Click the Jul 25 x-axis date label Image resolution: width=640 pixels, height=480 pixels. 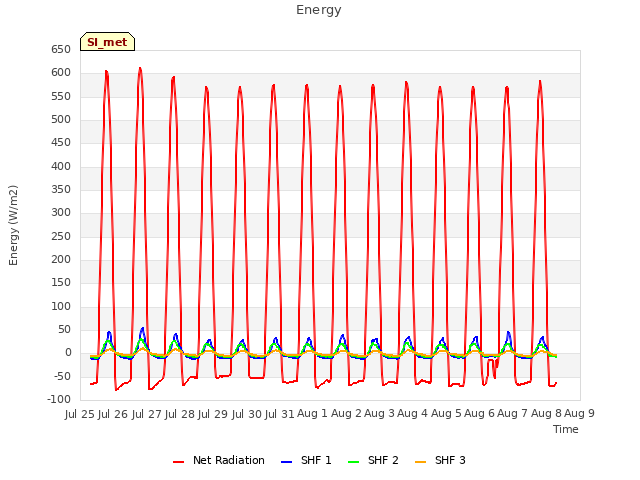80,414
